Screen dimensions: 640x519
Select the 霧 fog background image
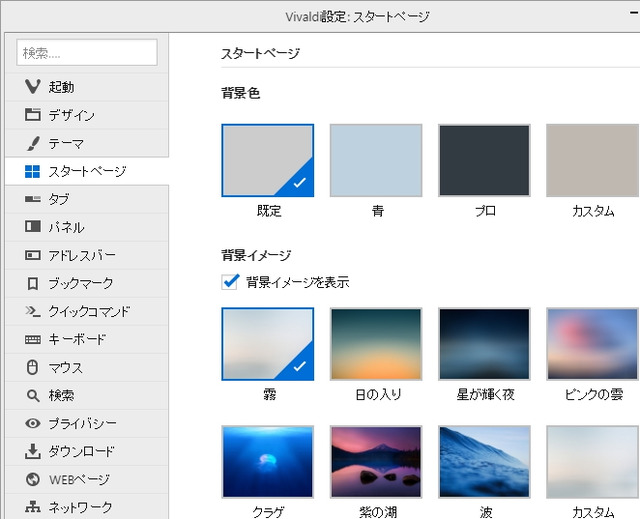pos(268,344)
